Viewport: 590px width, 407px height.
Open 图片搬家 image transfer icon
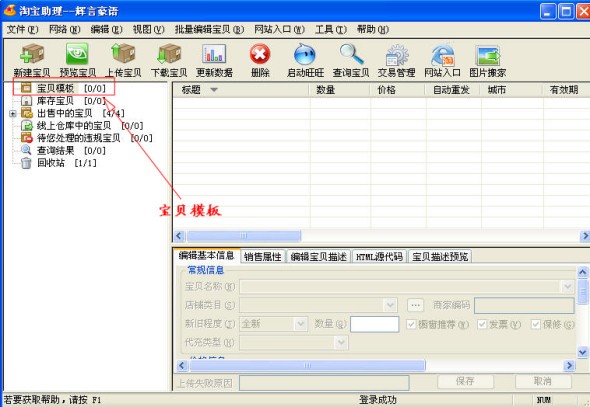click(488, 55)
